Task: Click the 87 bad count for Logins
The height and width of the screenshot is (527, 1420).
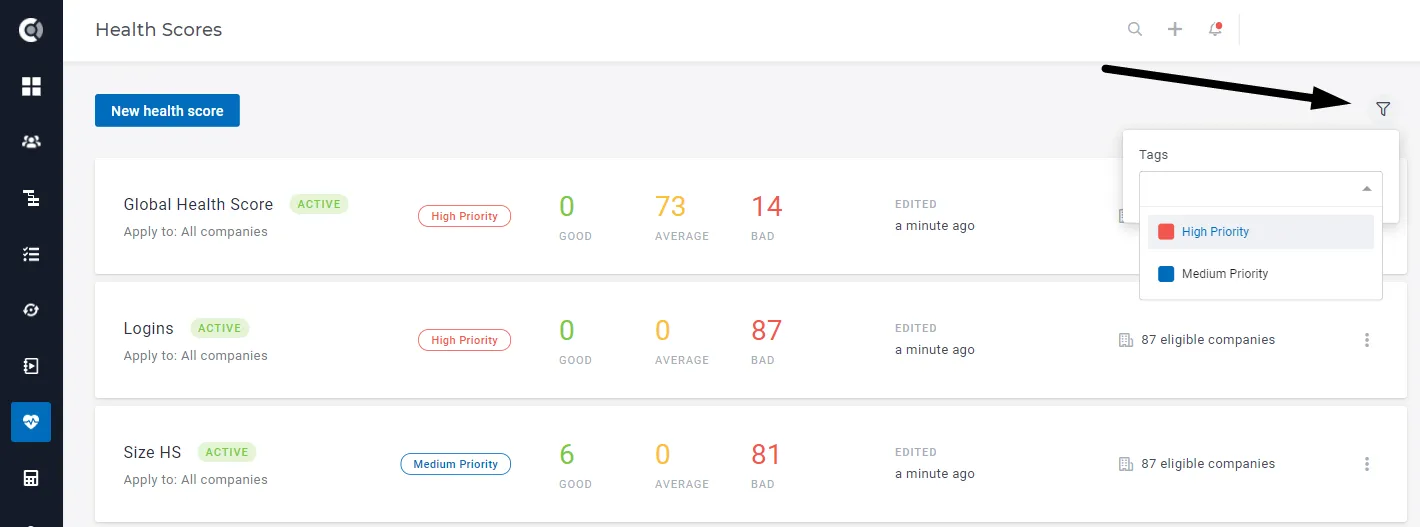Action: click(767, 330)
